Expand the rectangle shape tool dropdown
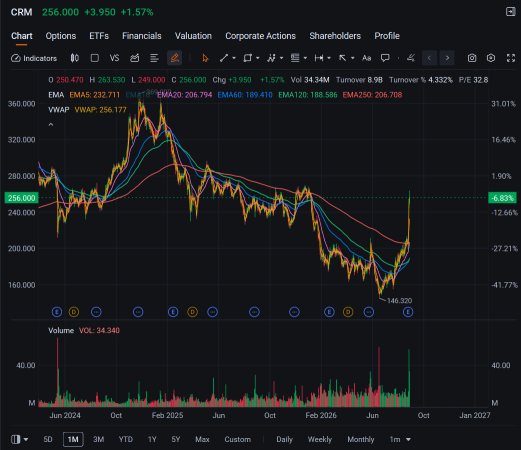 [258, 58]
